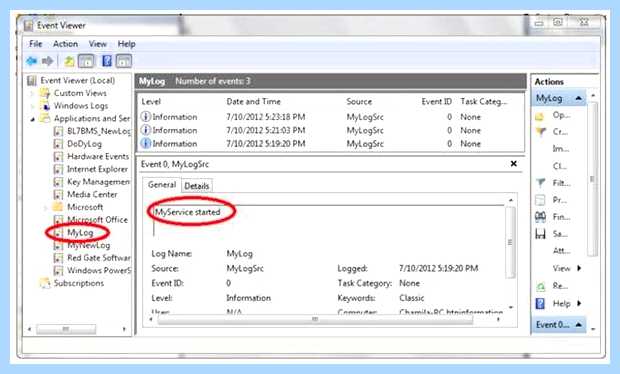Select the event logged at 5:23:18 PM
This screenshot has height=374, width=620.
(330, 117)
